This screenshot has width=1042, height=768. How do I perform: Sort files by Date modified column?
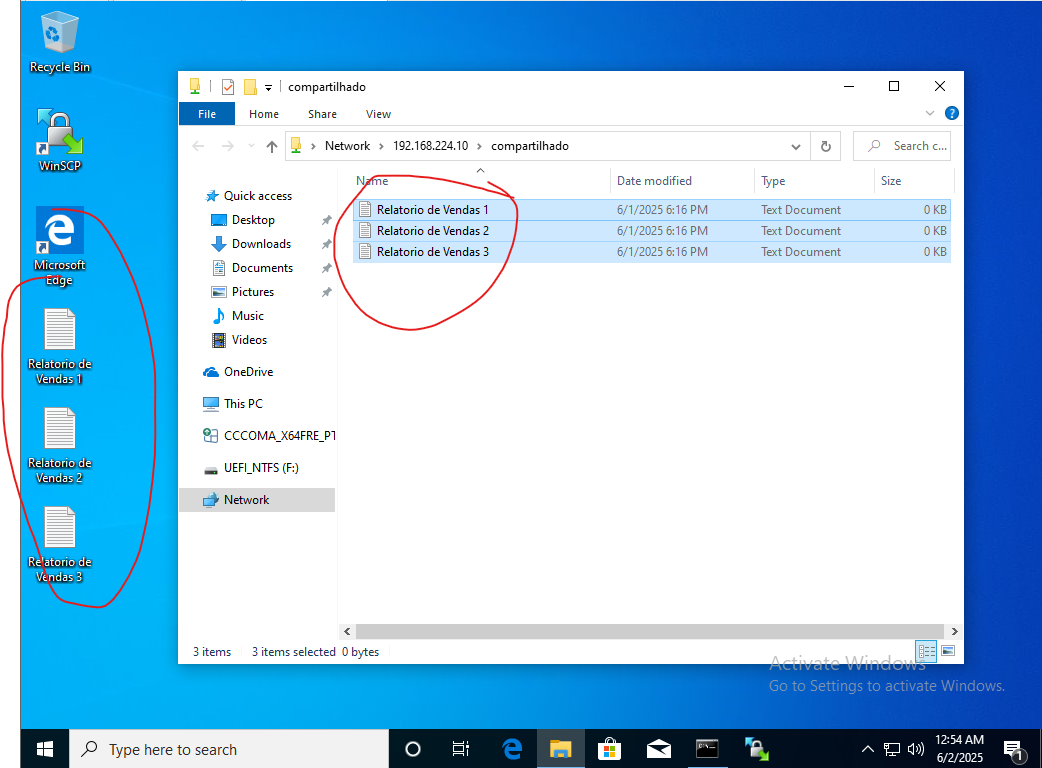654,181
